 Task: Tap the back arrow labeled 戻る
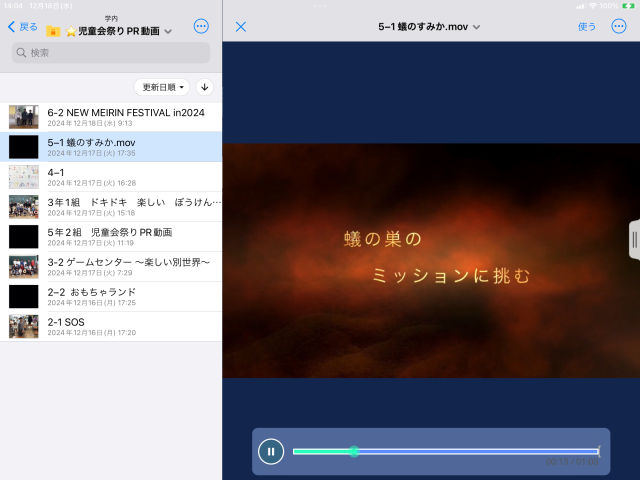coord(23,27)
